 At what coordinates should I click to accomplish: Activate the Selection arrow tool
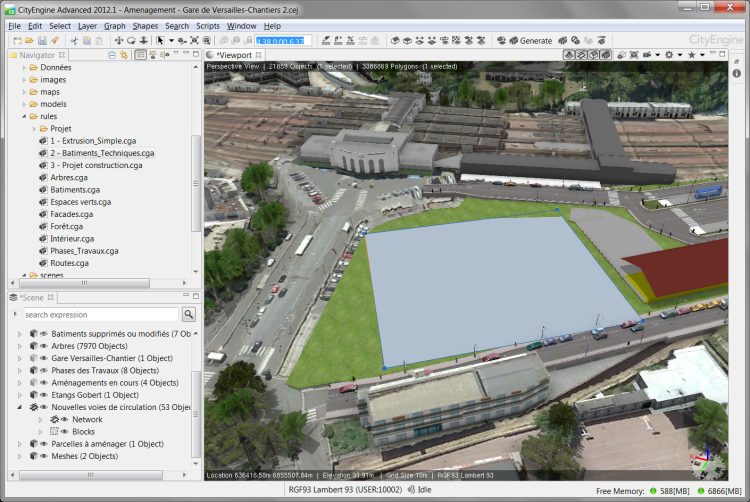(x=160, y=41)
